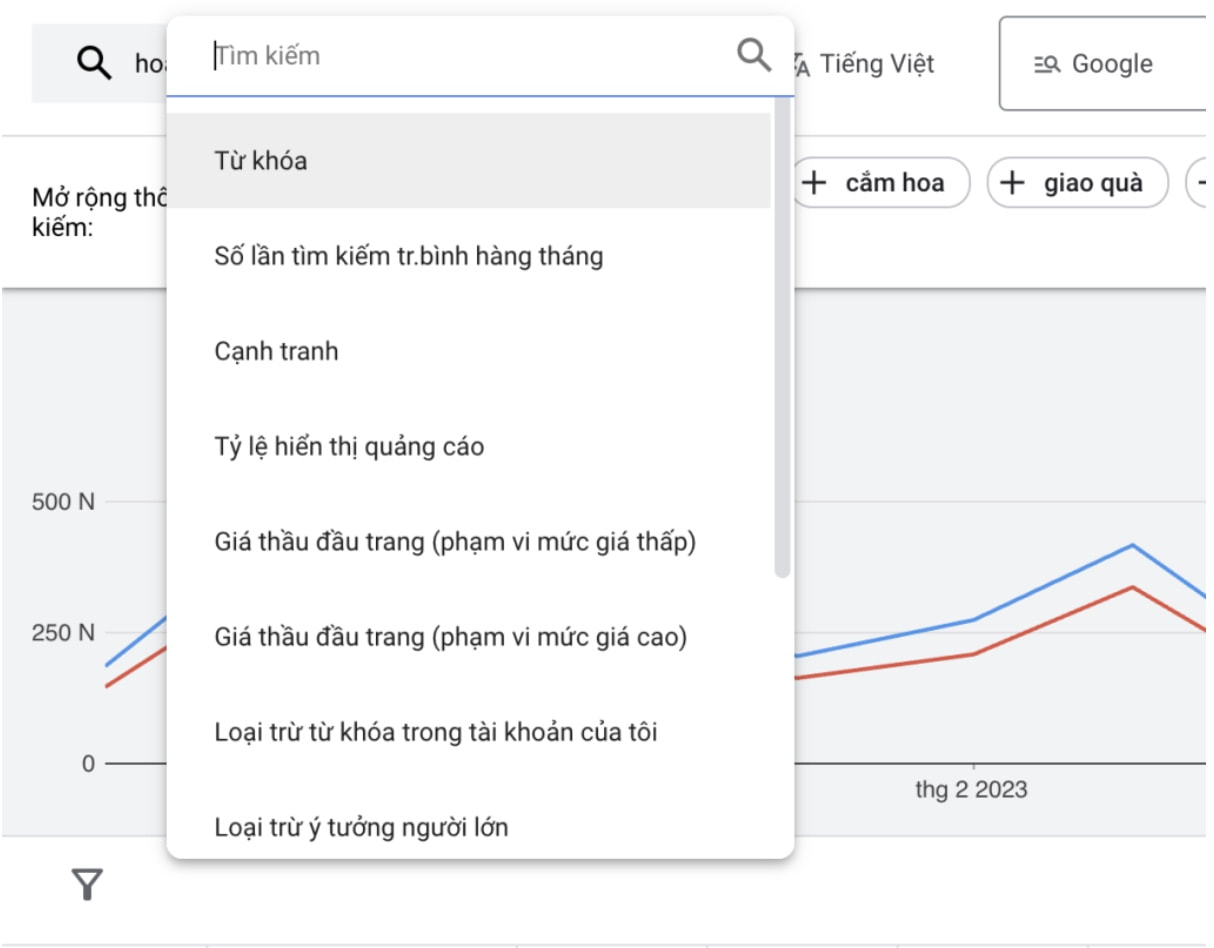Click the red chart line peak
This screenshot has height=948, width=1214.
(x=1133, y=587)
